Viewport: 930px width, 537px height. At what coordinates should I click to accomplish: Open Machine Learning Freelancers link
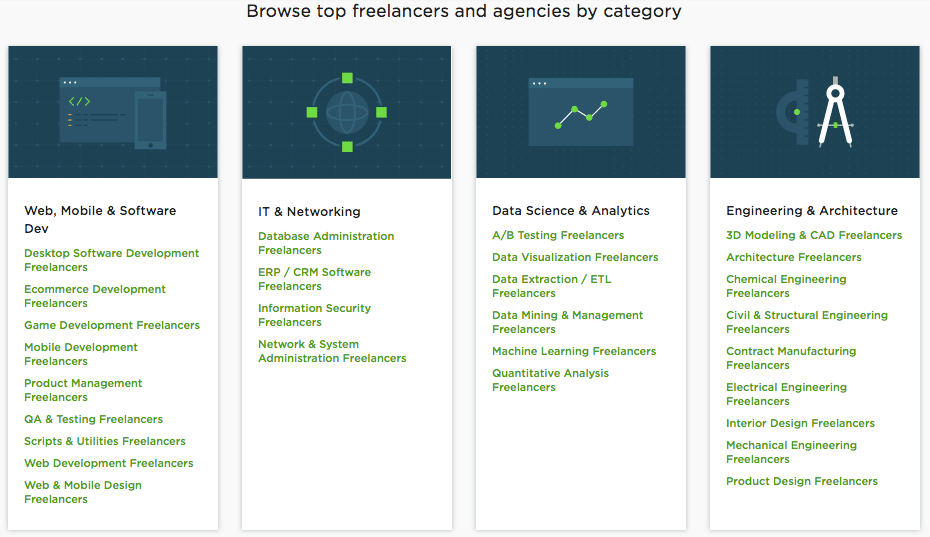tap(574, 351)
